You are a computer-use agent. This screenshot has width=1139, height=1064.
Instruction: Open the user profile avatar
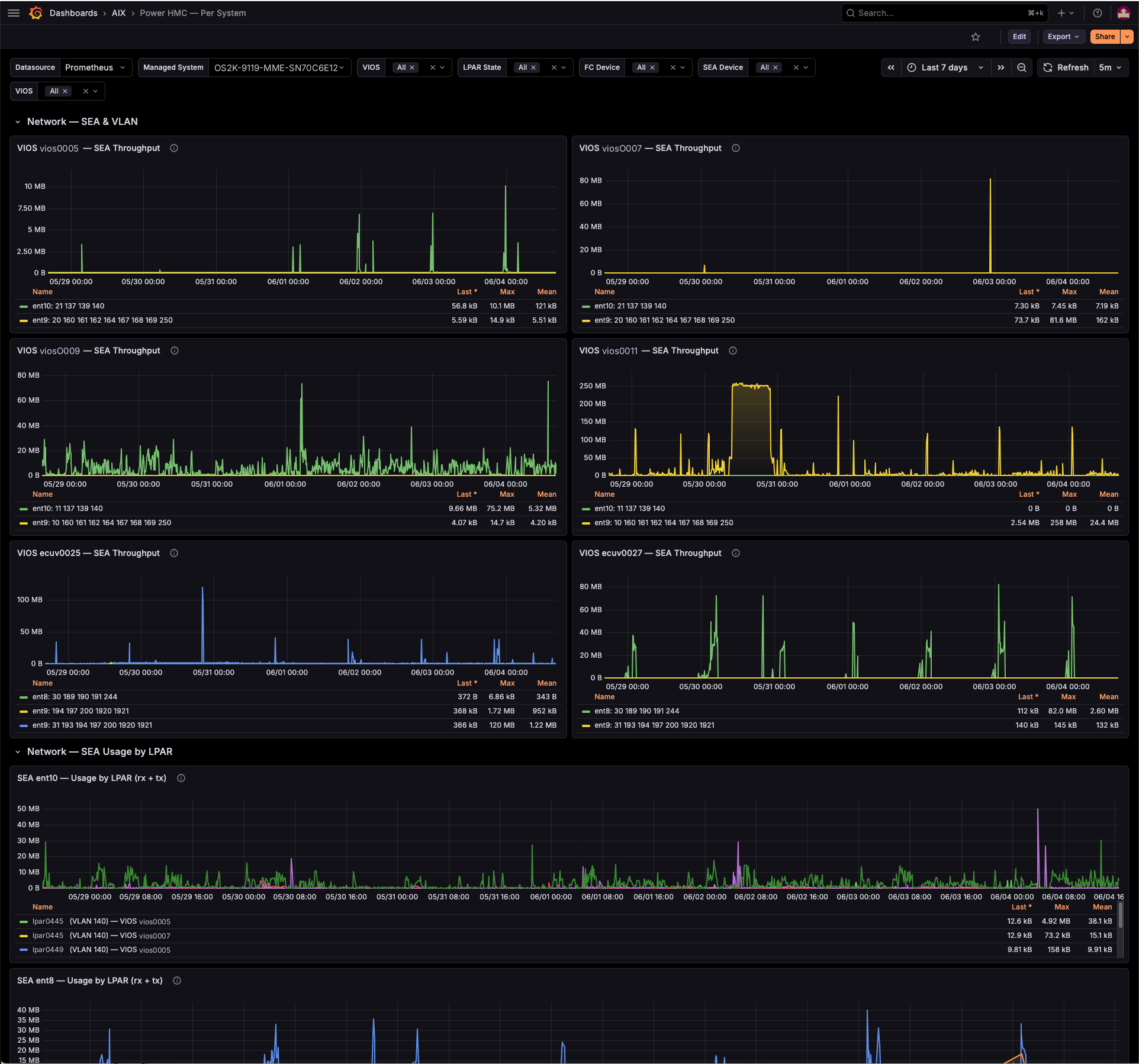(1123, 13)
